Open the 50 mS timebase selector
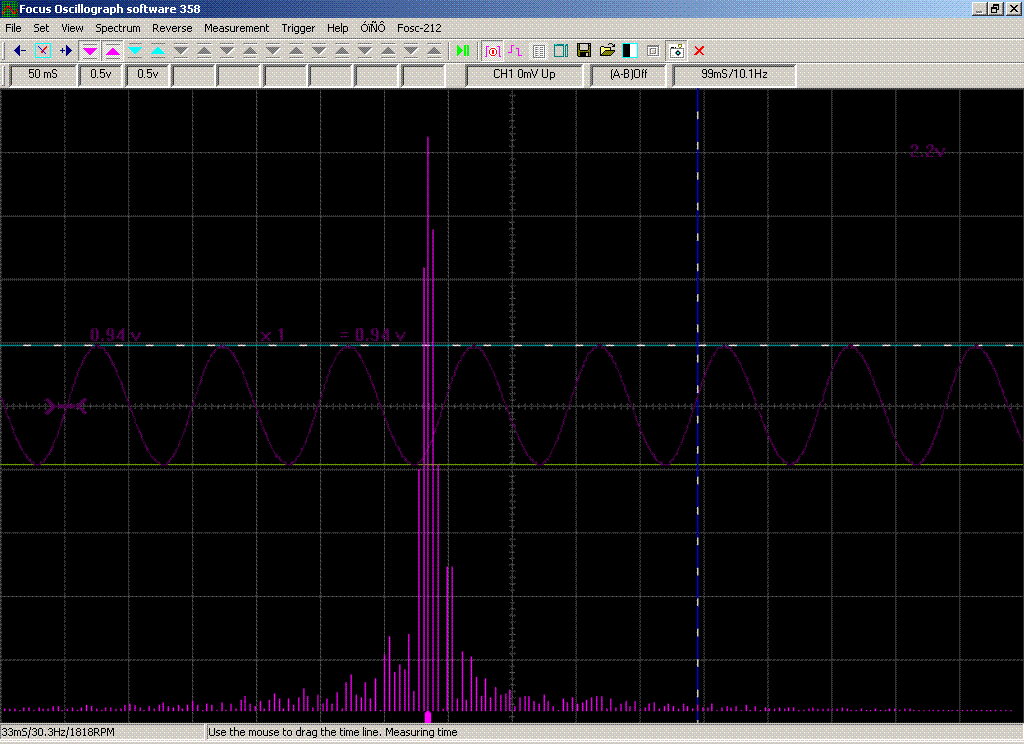This screenshot has width=1024, height=744. click(43, 75)
